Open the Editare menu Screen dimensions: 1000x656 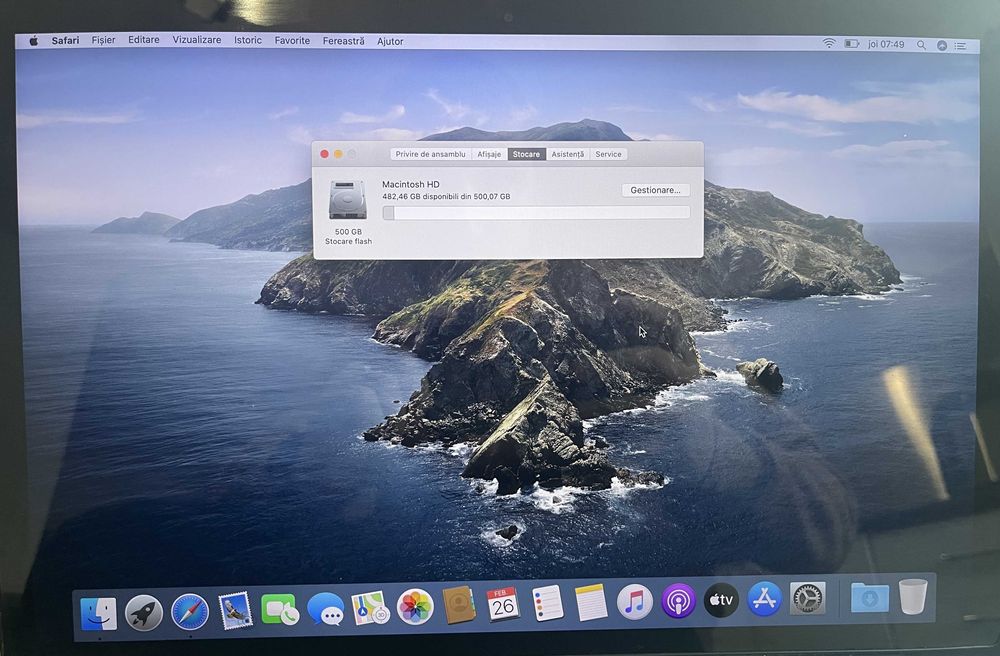pyautogui.click(x=143, y=40)
